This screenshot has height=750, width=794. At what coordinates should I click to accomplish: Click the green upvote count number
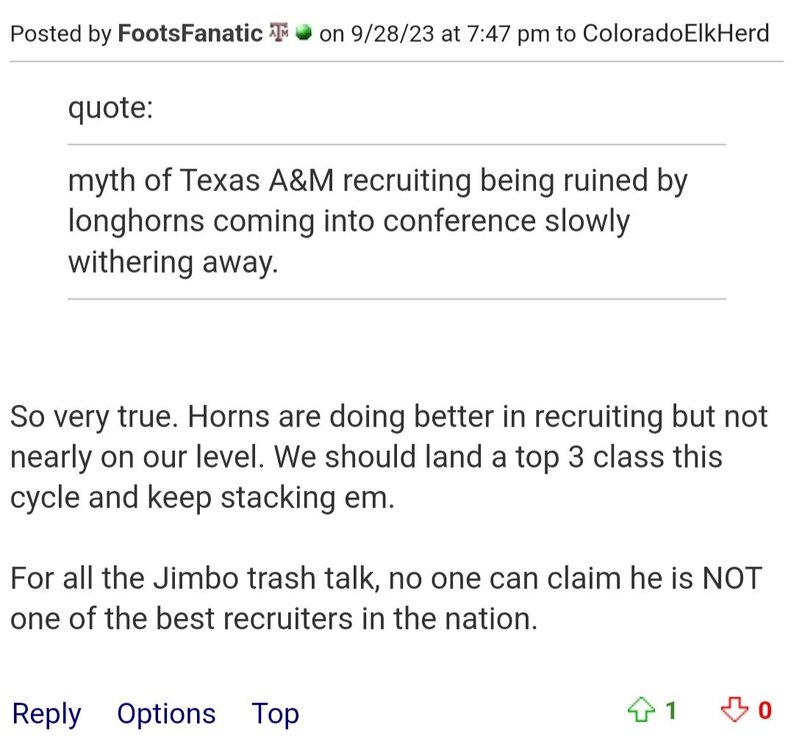pos(671,711)
